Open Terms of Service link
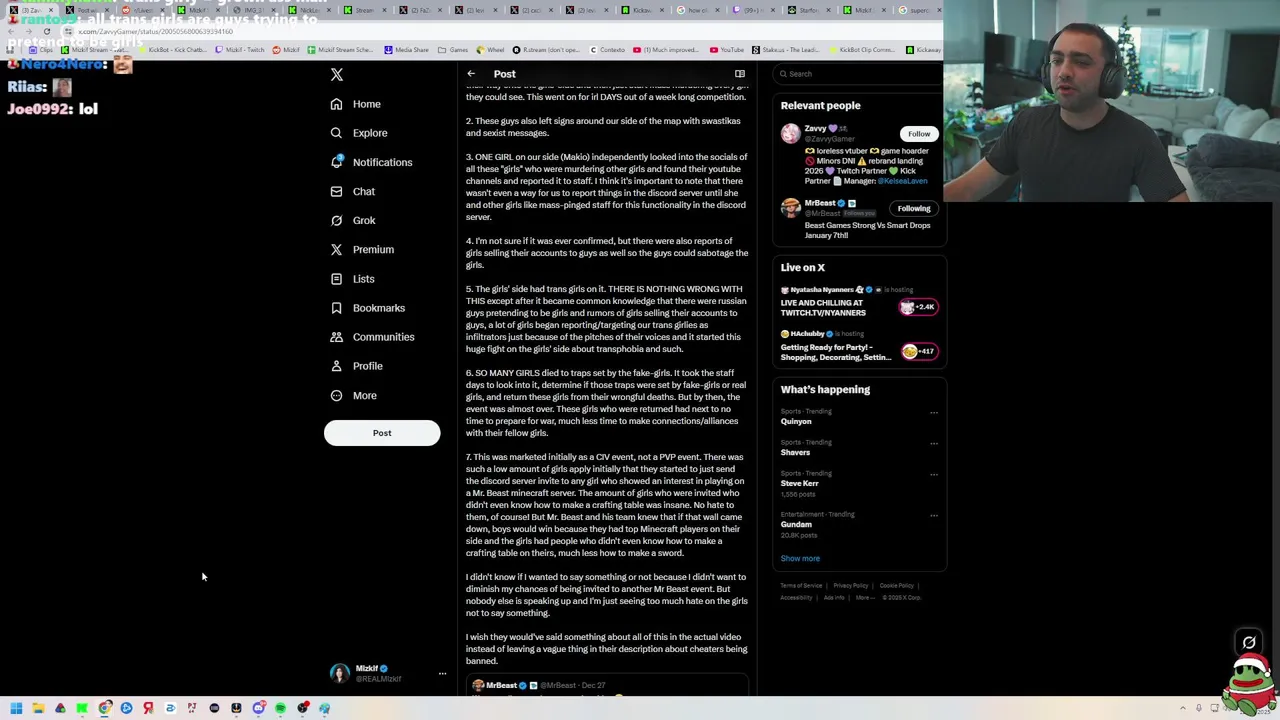 tap(801, 586)
